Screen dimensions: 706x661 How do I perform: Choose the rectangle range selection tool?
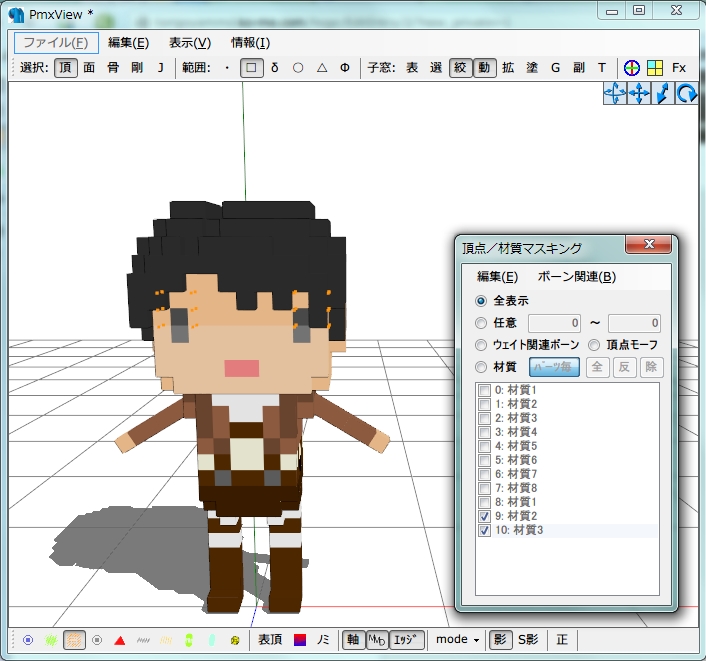pos(251,68)
